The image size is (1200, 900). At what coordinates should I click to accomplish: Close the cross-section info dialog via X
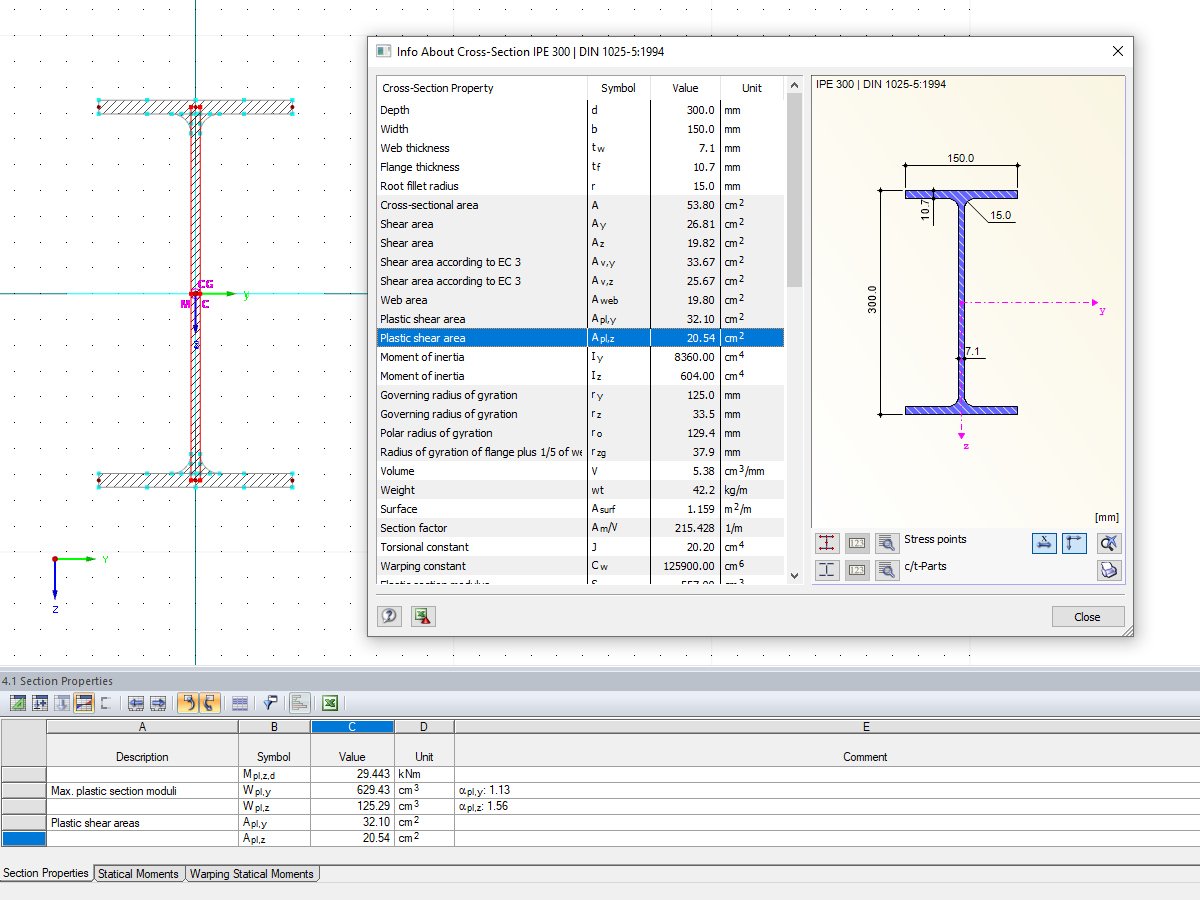pos(1117,51)
